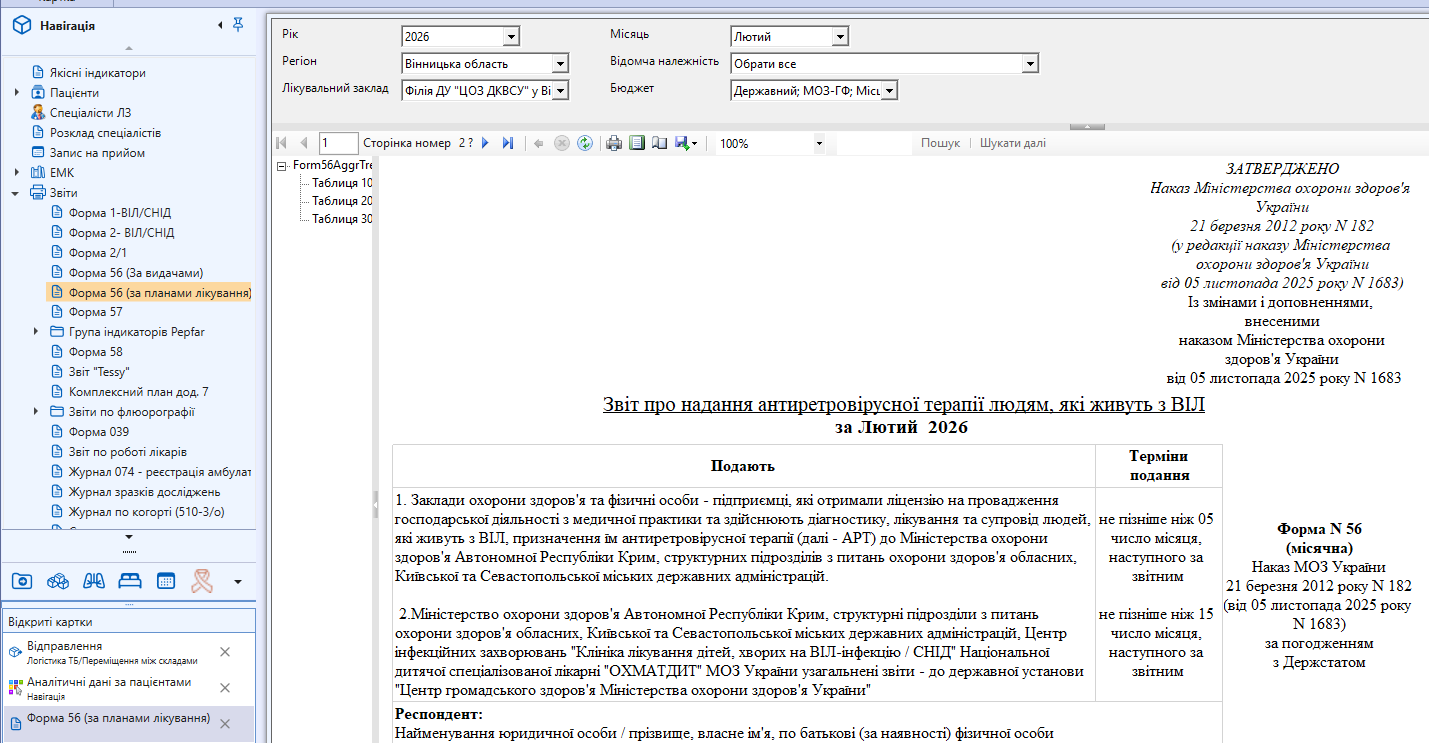Collapse the Form56AggrTre document map node
The height and width of the screenshot is (743, 1429).
pos(283,165)
